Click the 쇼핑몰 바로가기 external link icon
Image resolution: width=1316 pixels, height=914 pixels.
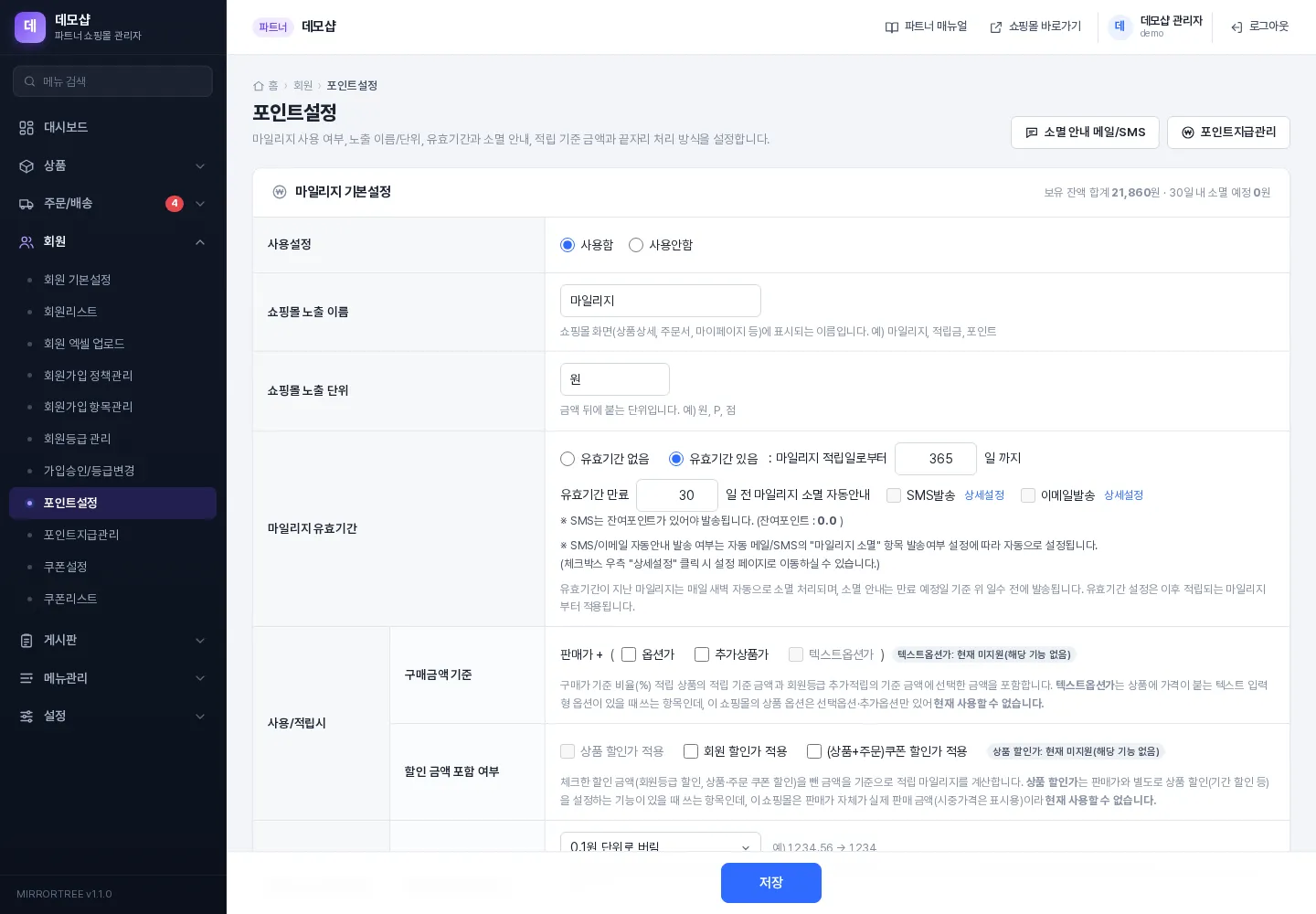(996, 27)
